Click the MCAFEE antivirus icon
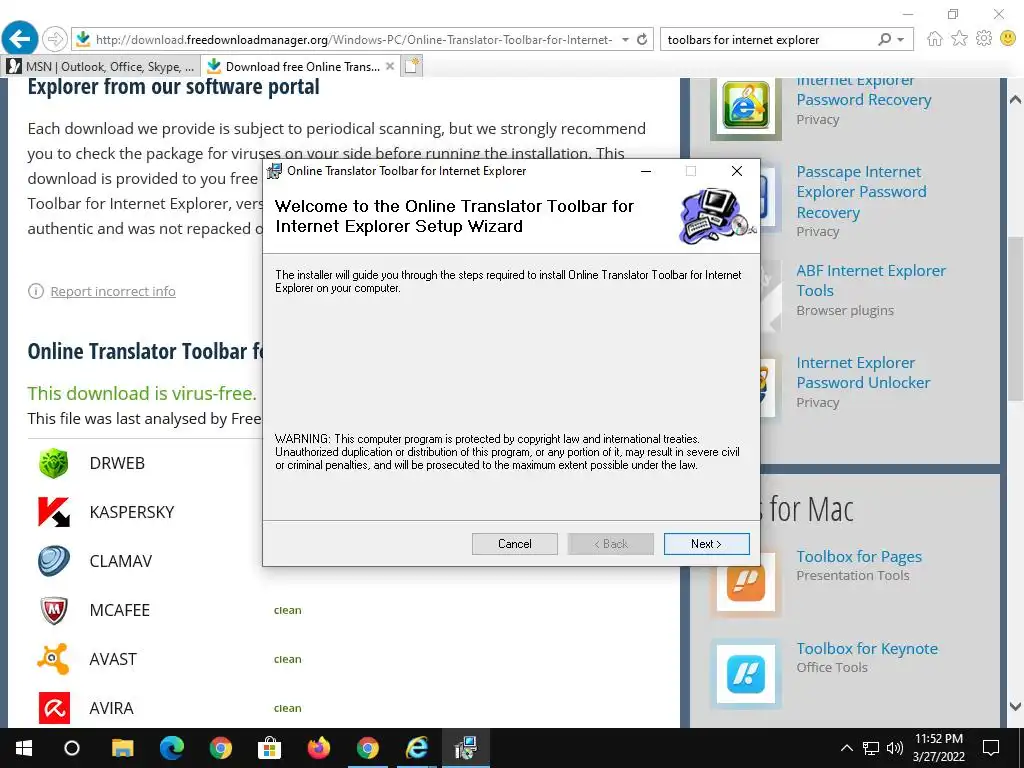The width and height of the screenshot is (1024, 768). [54, 610]
